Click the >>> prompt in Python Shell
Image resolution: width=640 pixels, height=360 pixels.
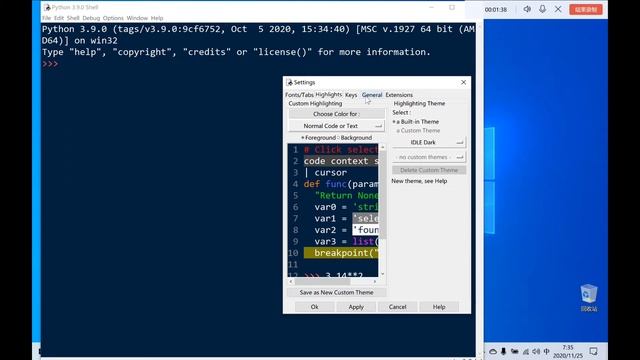(x=50, y=64)
